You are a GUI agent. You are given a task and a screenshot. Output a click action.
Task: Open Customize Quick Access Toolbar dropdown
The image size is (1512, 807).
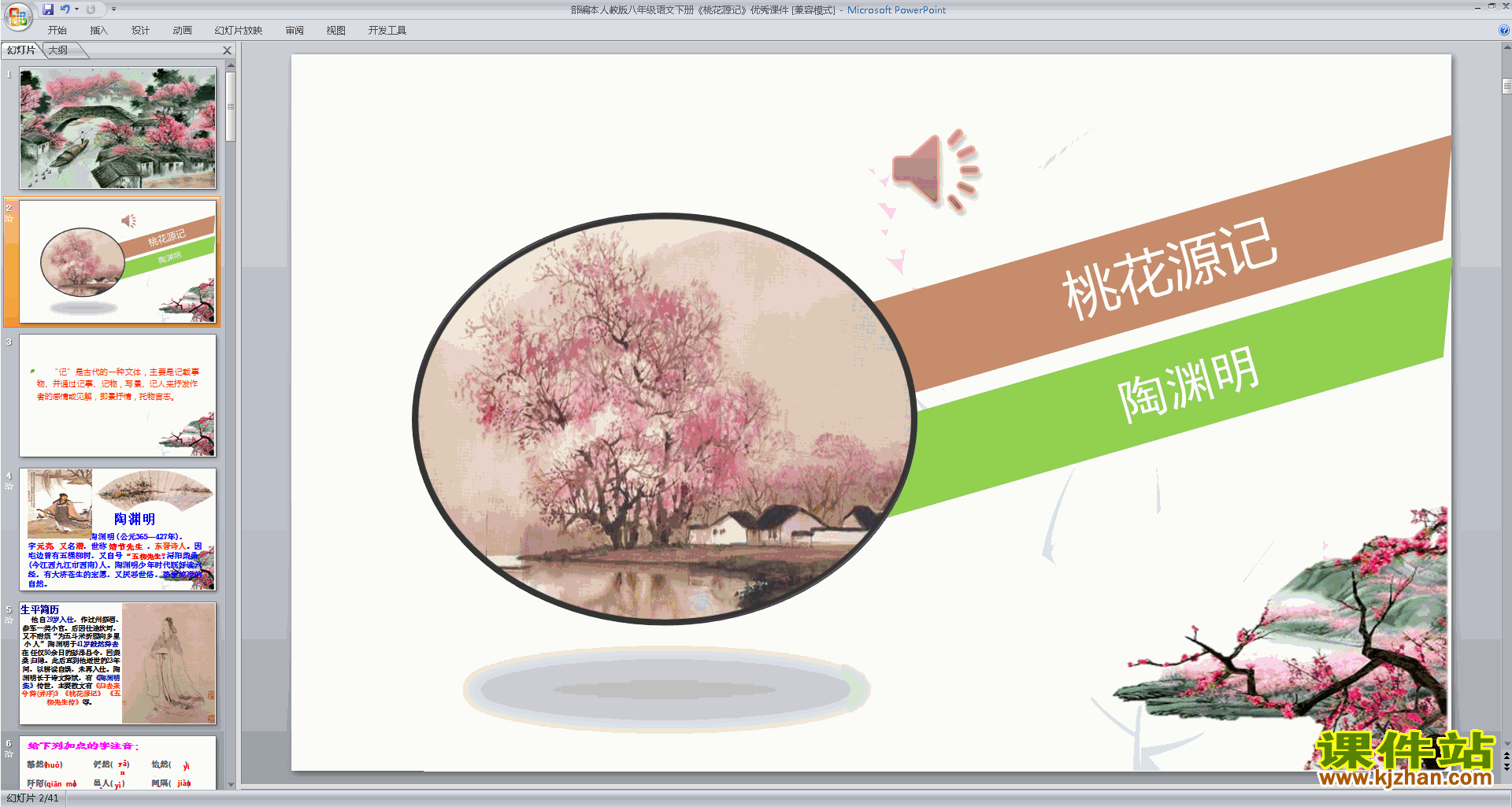tap(113, 9)
